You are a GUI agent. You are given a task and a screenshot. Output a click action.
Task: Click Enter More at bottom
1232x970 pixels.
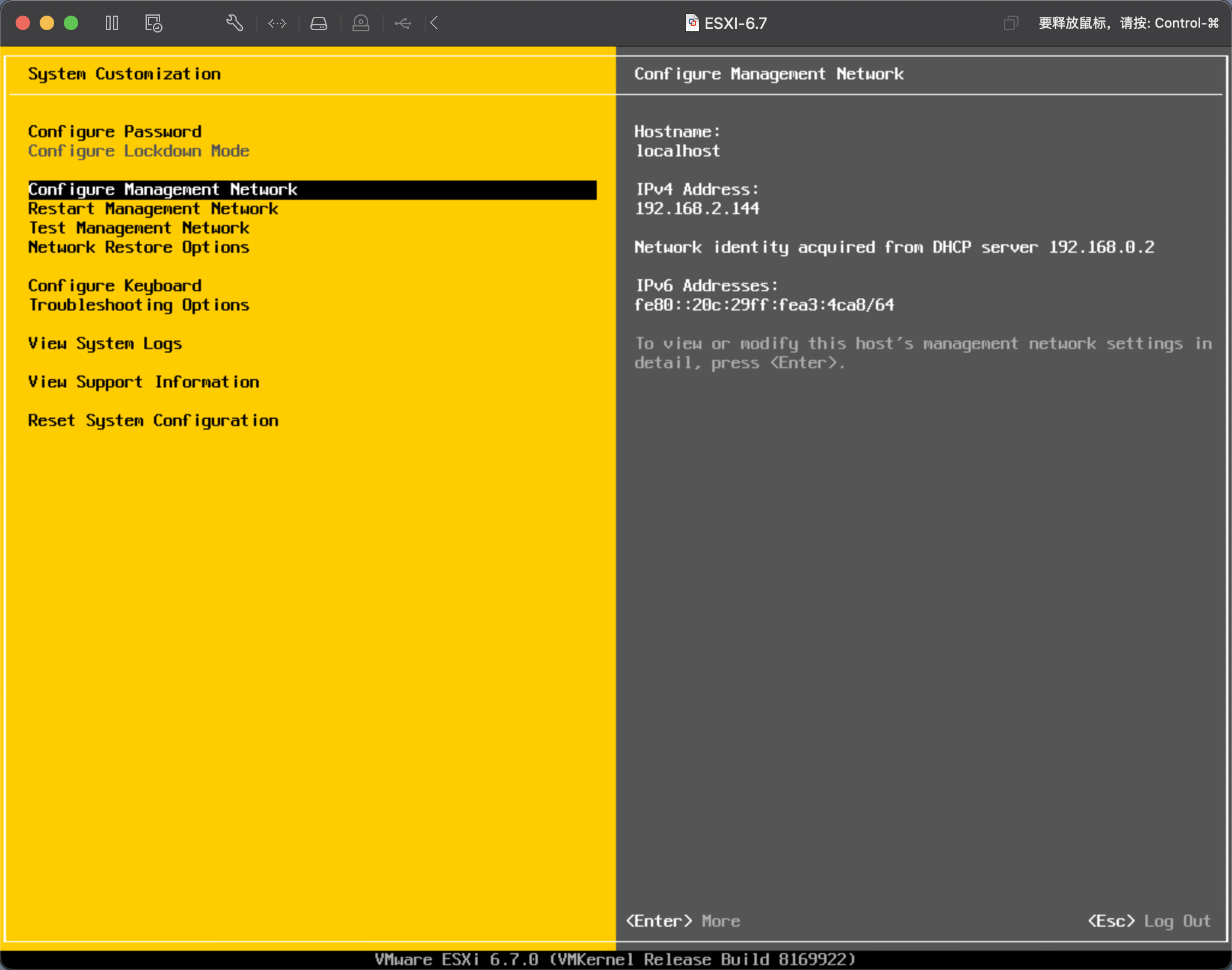(683, 921)
